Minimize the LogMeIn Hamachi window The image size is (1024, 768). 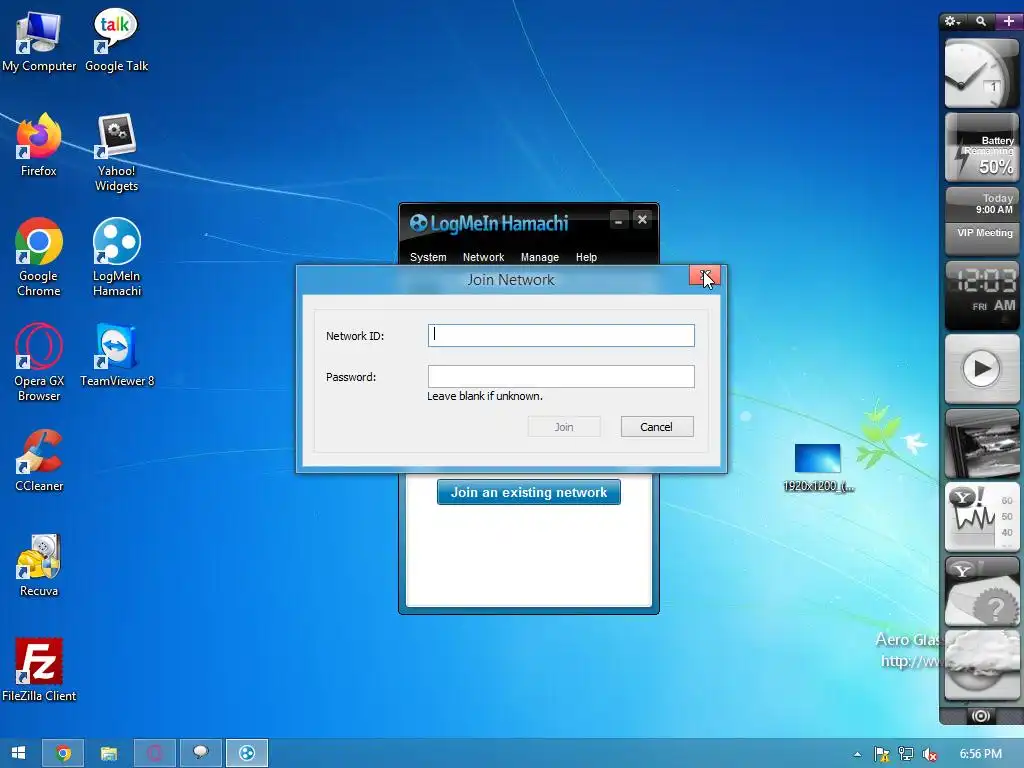pyautogui.click(x=618, y=221)
